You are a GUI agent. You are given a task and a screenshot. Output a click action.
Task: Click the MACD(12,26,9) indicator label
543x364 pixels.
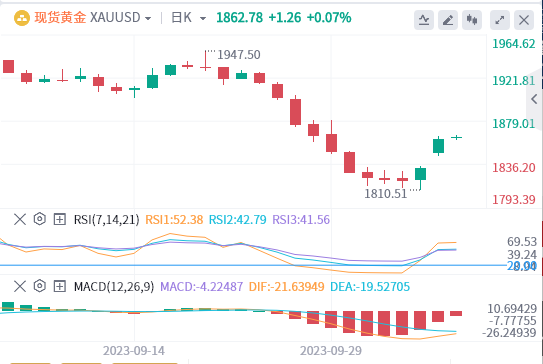(x=114, y=287)
